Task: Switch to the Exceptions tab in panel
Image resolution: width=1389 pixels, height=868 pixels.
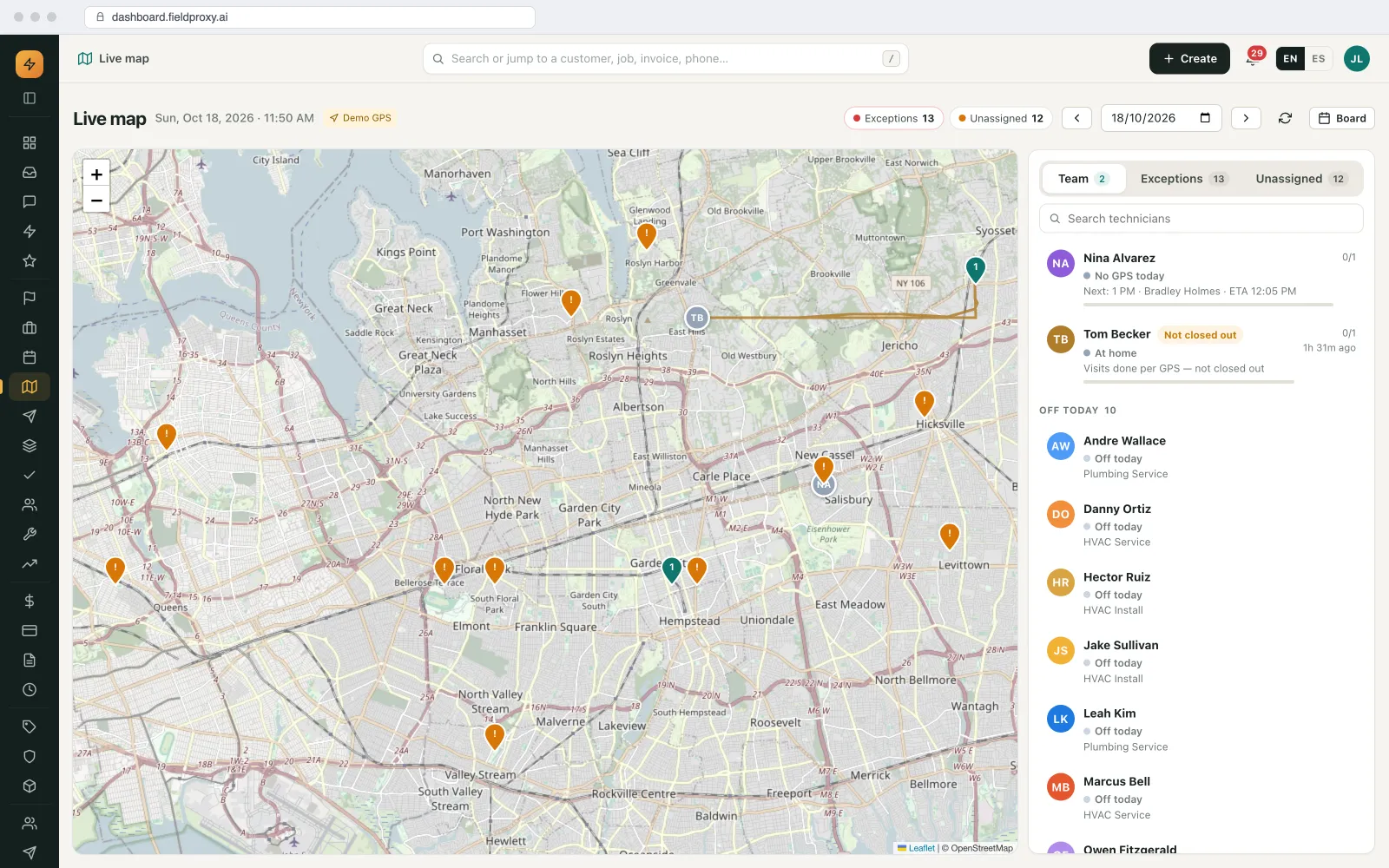Action: [x=1183, y=179]
